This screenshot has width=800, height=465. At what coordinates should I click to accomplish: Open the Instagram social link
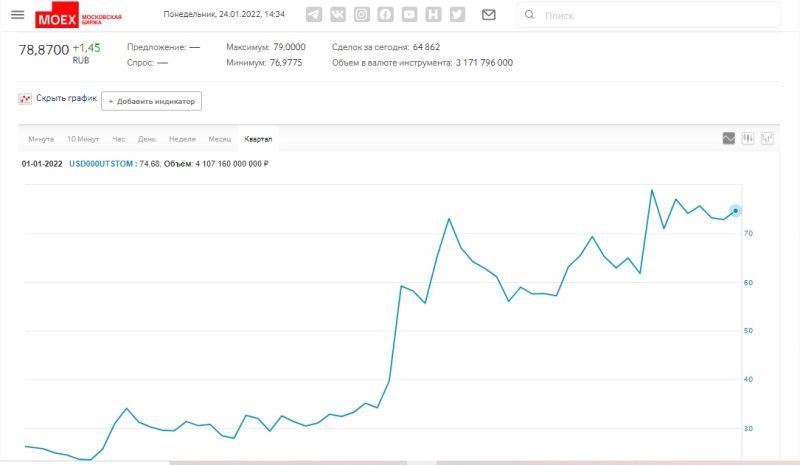coord(362,15)
